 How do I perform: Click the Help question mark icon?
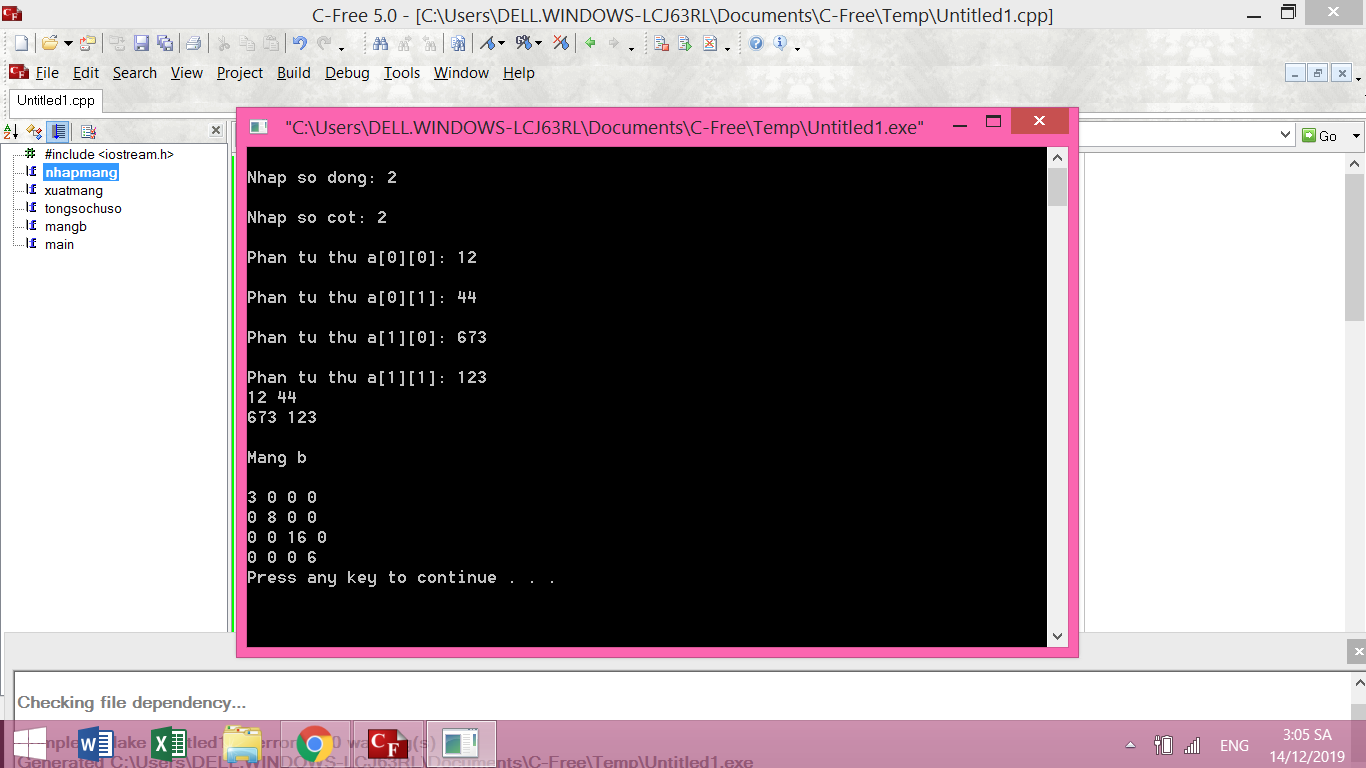point(756,43)
